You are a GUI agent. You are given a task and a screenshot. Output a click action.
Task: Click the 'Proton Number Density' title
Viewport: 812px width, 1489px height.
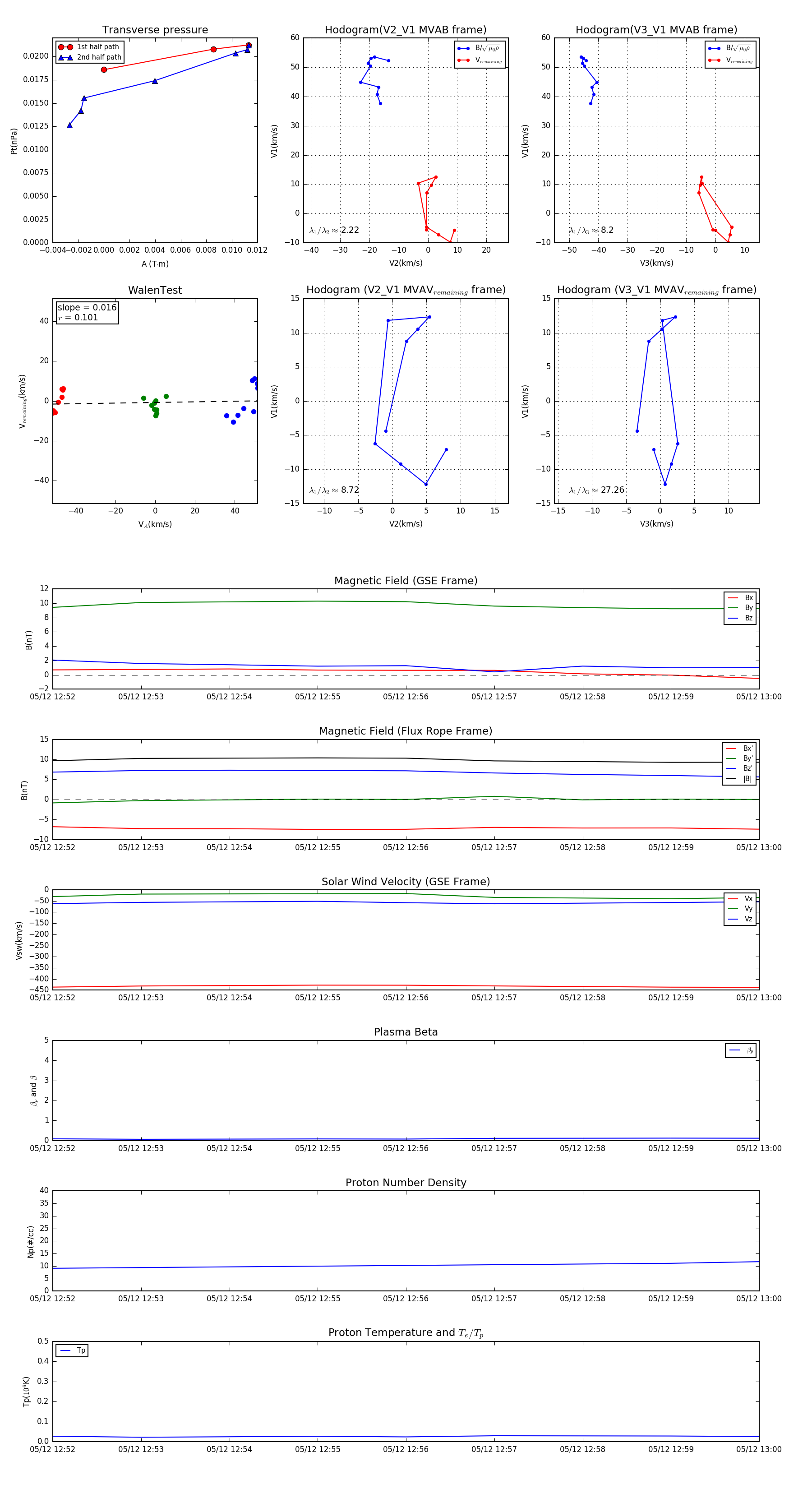(x=406, y=1183)
